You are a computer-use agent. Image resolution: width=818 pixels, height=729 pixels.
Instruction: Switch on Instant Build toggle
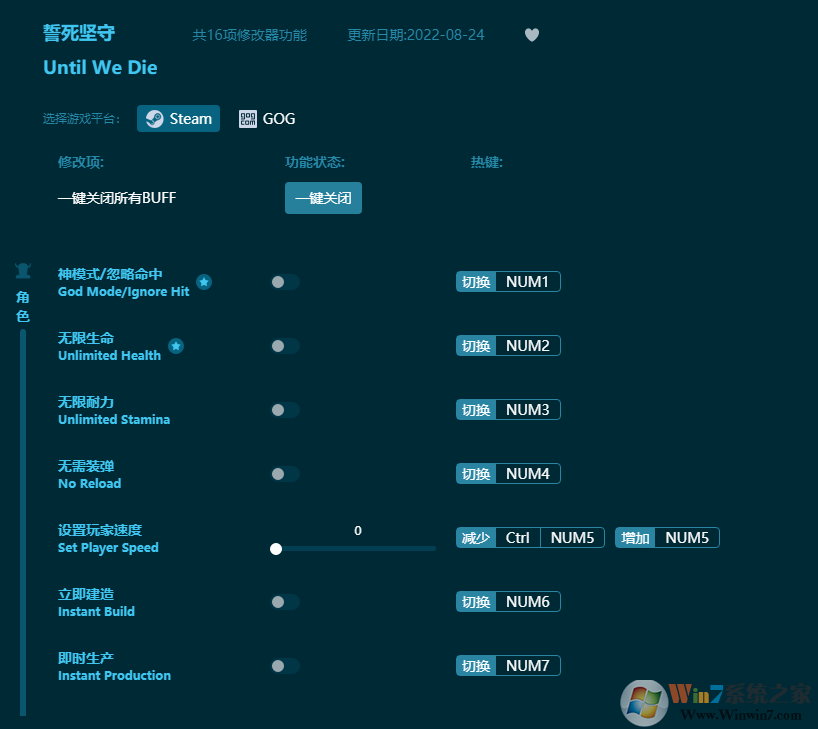pos(285,602)
